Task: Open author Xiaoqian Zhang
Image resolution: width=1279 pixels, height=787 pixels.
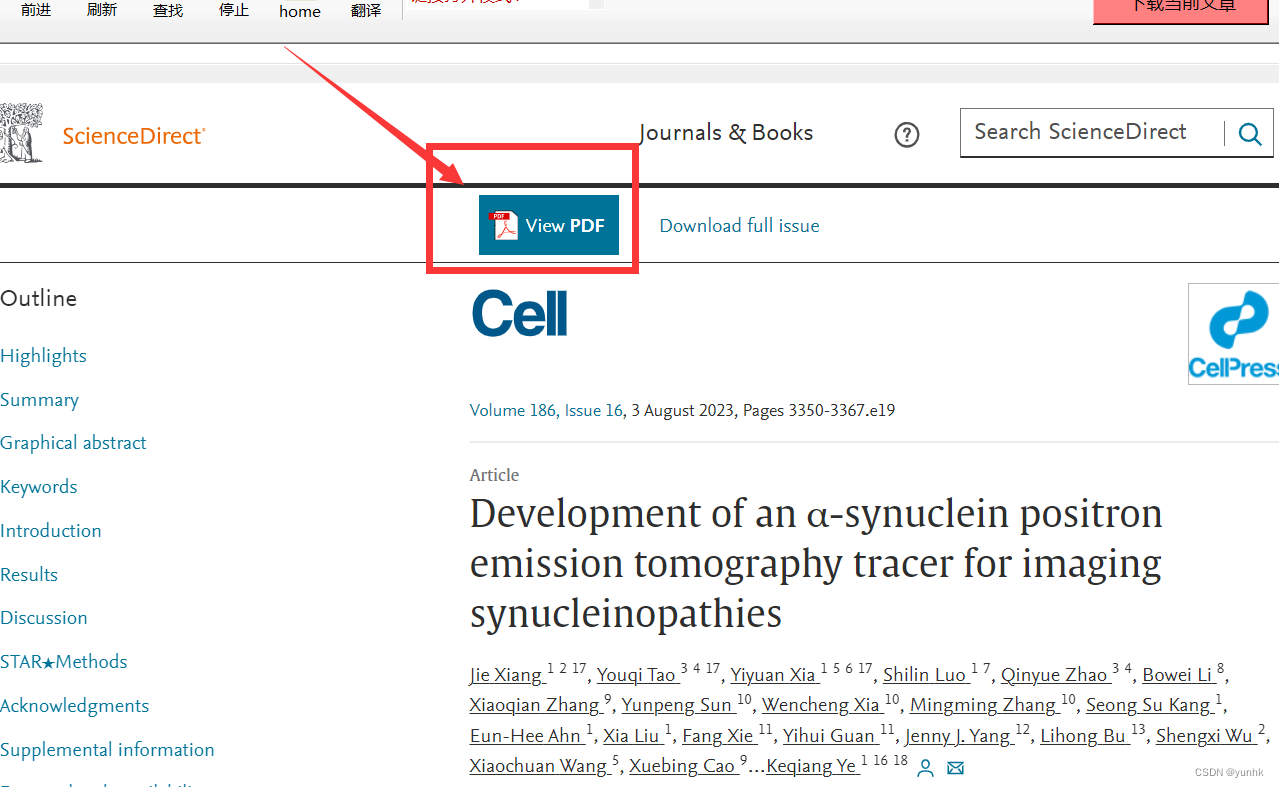Action: [534, 705]
